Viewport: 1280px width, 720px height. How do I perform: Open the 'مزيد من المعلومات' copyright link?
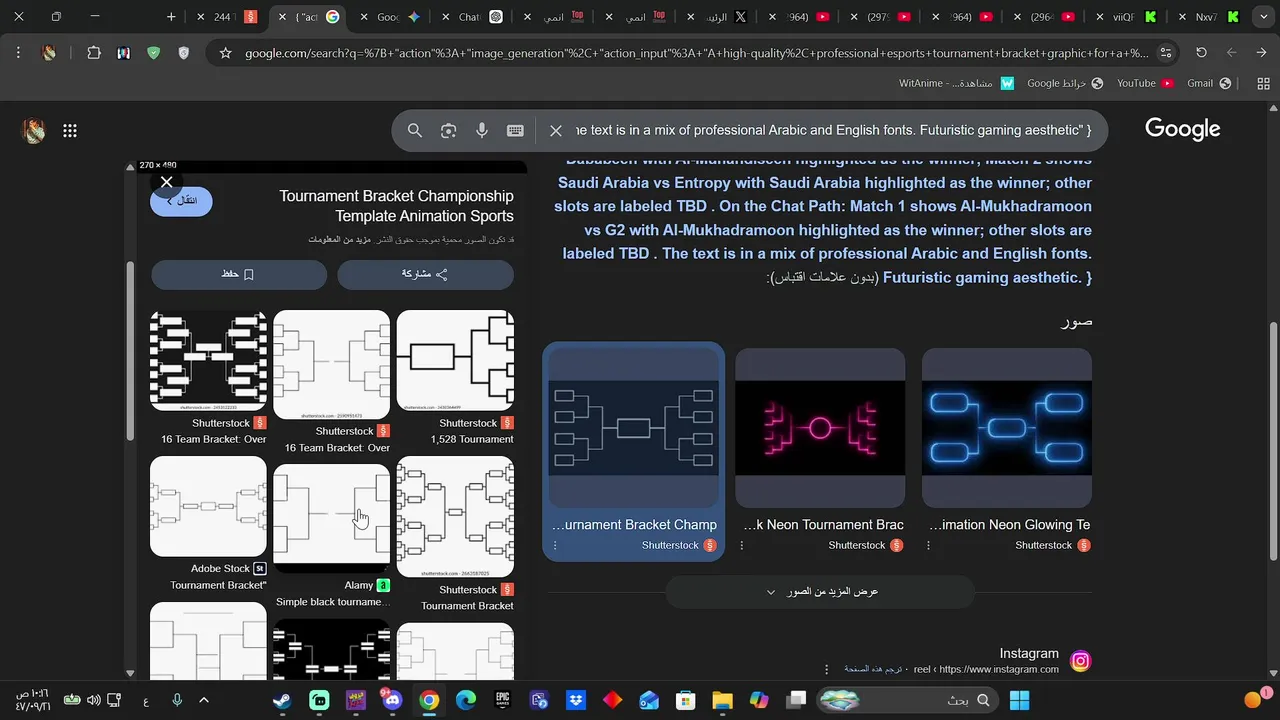(x=340, y=240)
